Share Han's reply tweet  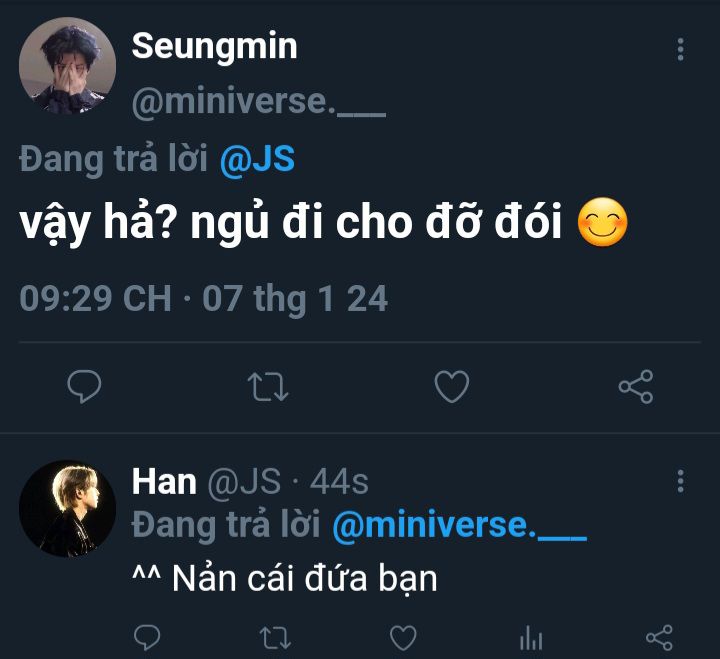[x=659, y=636]
